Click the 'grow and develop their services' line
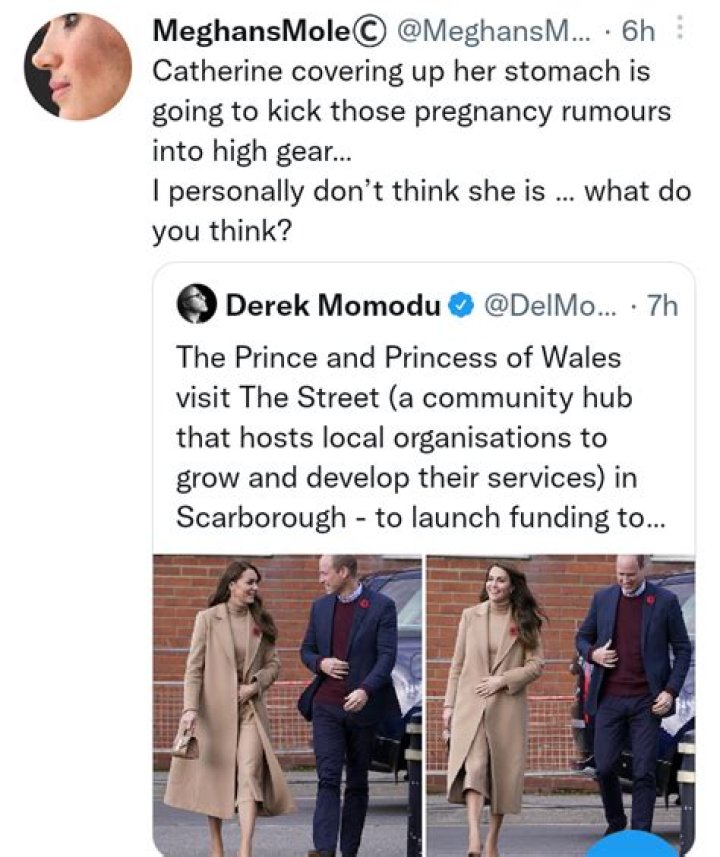 (393, 478)
